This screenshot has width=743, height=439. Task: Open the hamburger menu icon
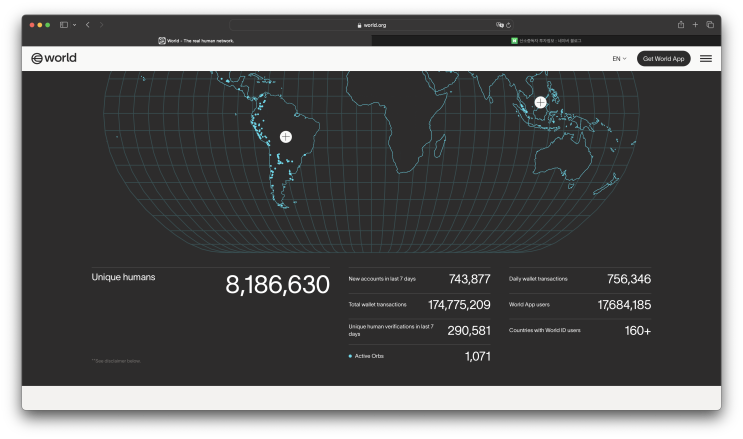[x=706, y=58]
